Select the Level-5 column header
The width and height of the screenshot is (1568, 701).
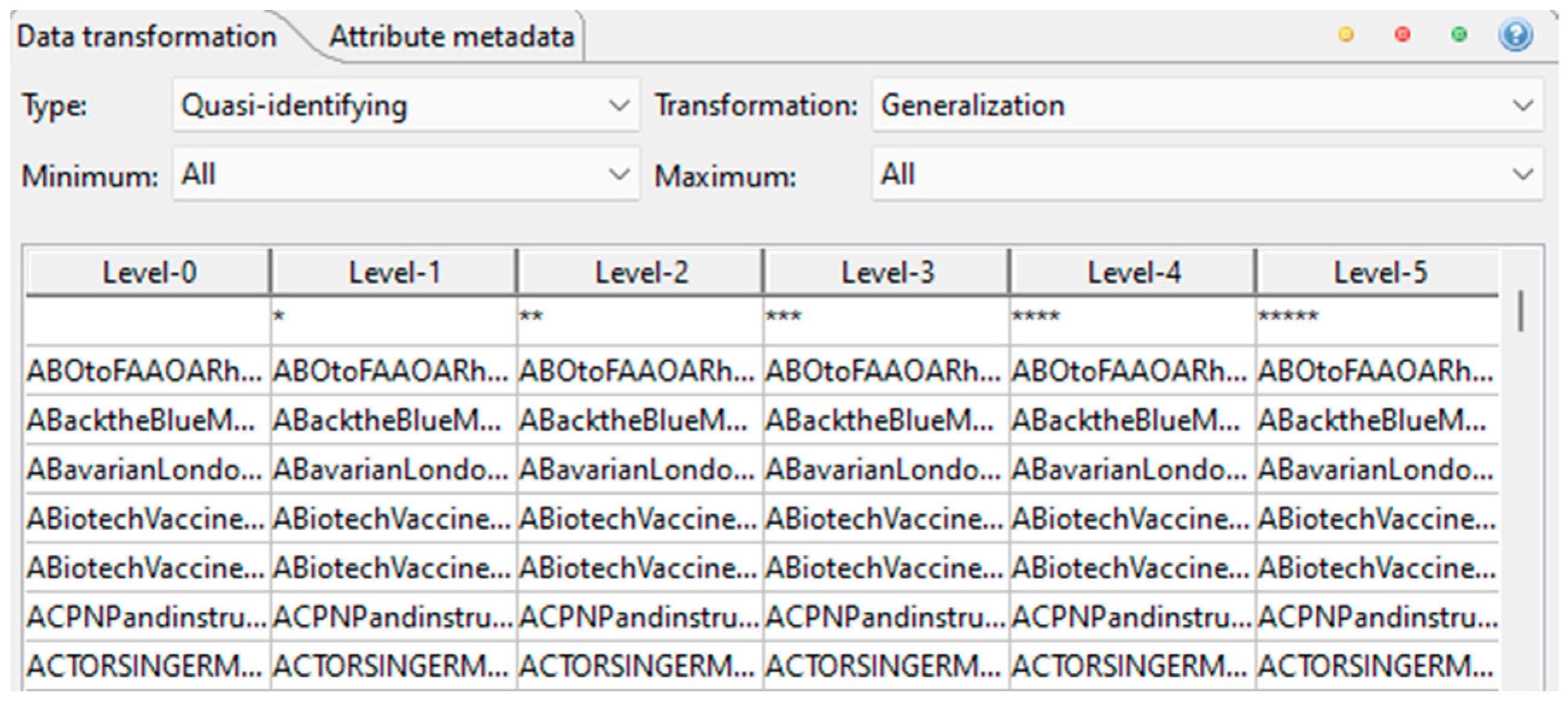[x=1379, y=272]
